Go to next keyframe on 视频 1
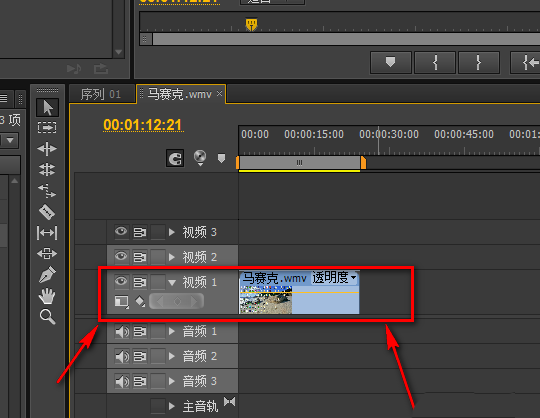 (195, 302)
